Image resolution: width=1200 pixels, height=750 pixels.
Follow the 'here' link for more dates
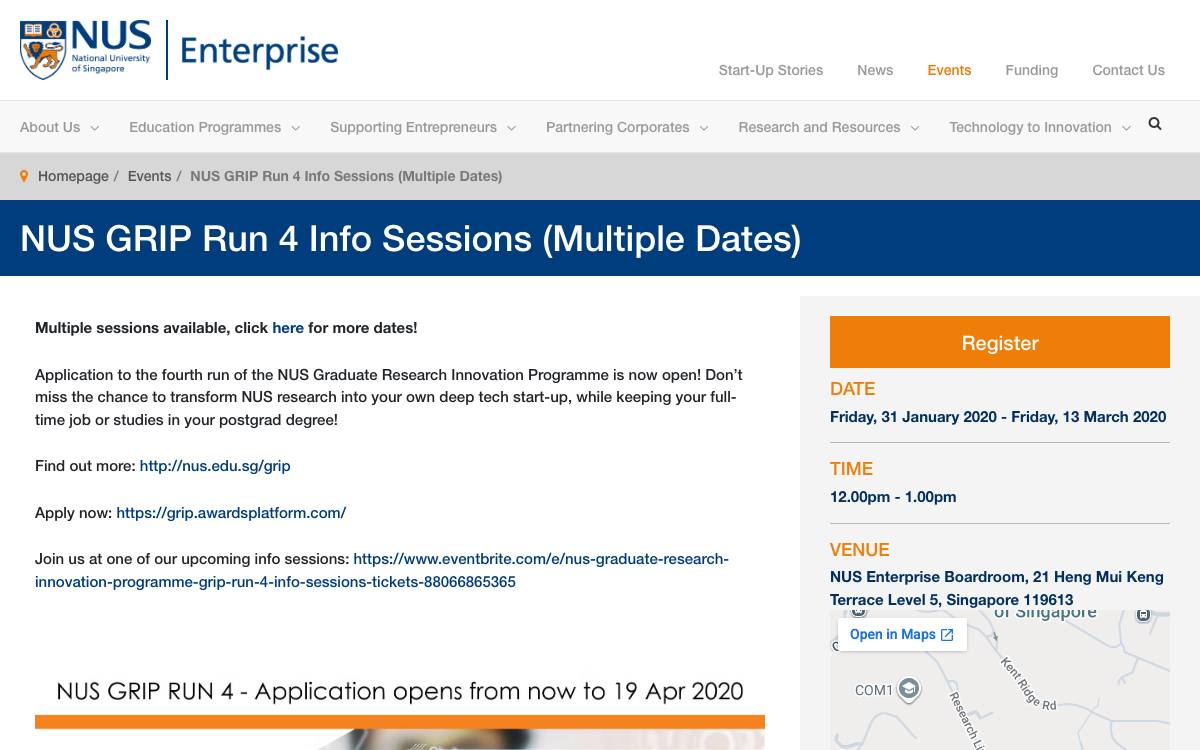coord(288,328)
